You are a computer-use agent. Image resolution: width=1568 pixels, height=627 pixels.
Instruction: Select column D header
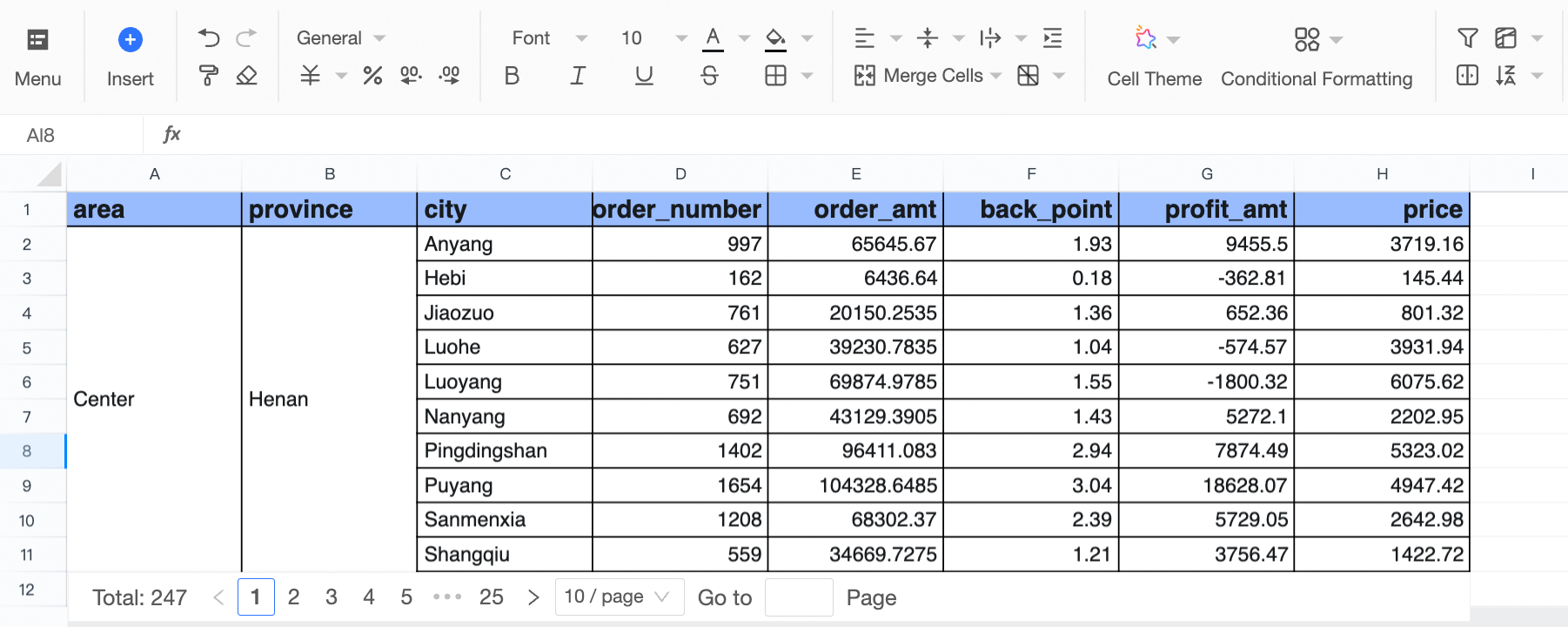coord(680,174)
